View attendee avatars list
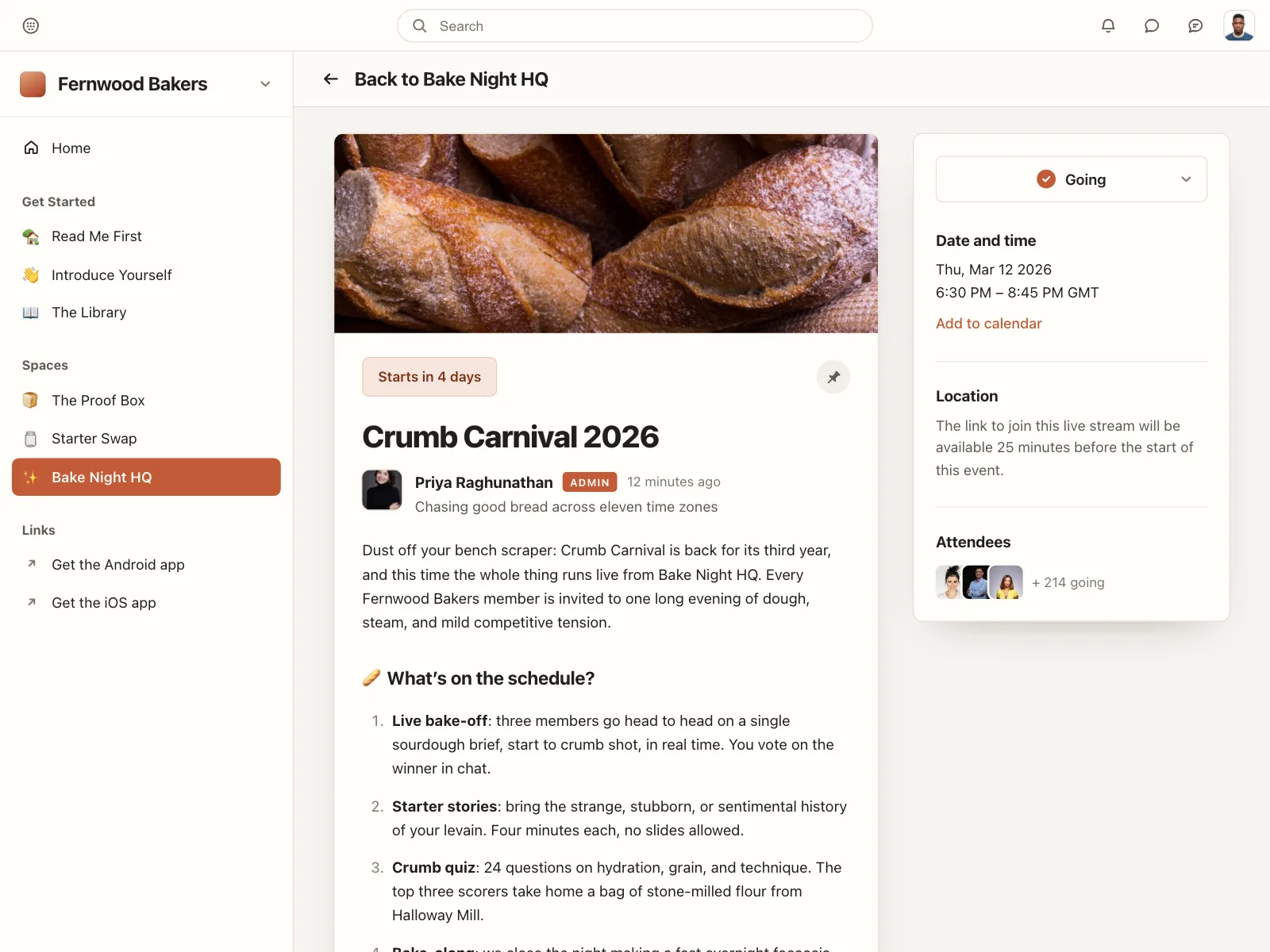This screenshot has width=1270, height=952. pyautogui.click(x=979, y=582)
